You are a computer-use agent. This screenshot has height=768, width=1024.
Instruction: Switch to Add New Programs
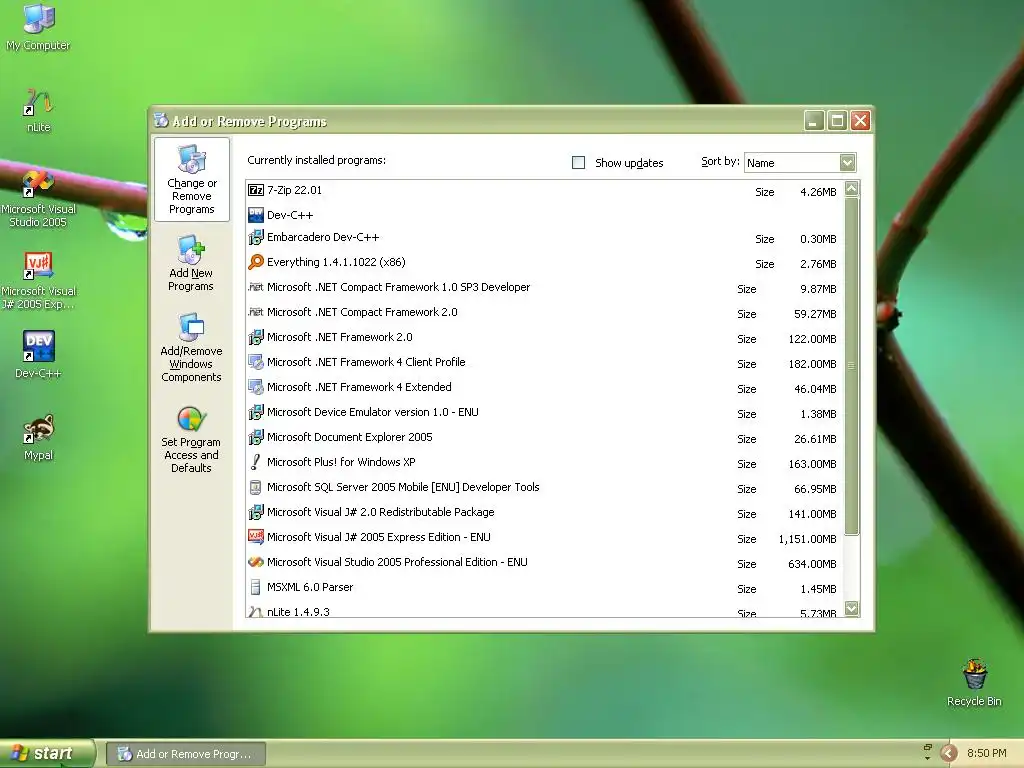(191, 263)
